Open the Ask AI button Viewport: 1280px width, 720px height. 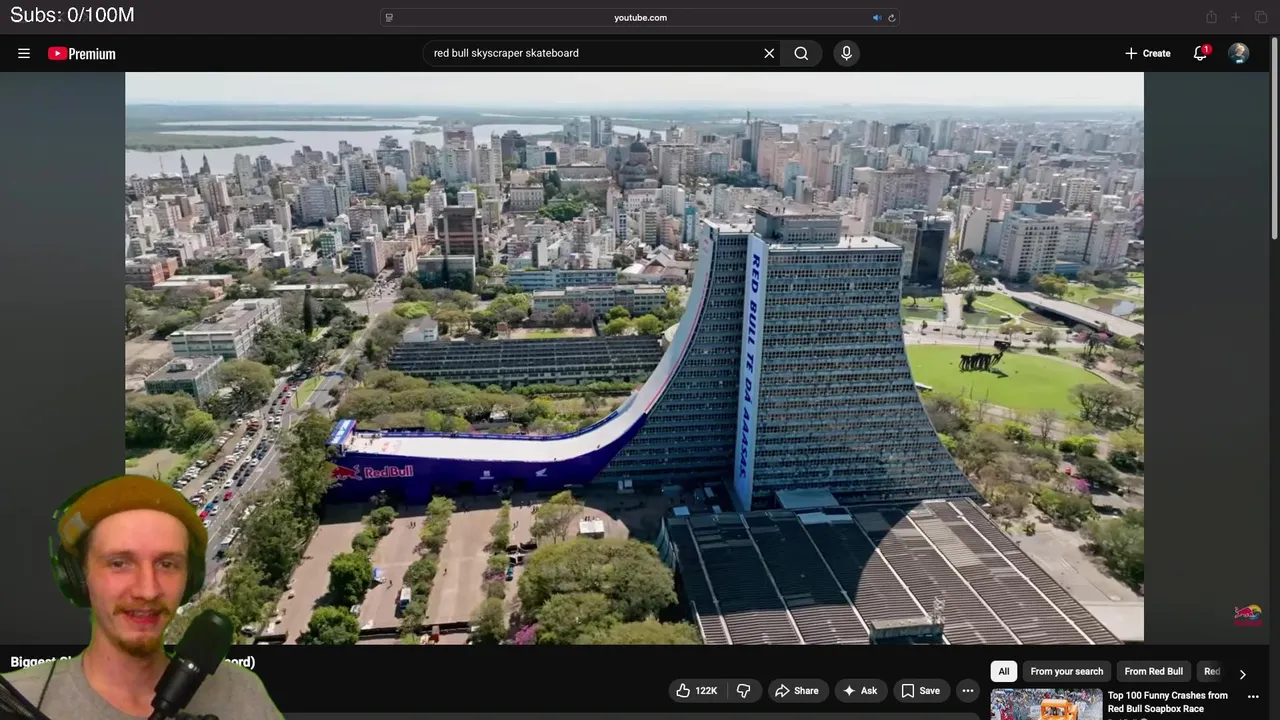[860, 691]
